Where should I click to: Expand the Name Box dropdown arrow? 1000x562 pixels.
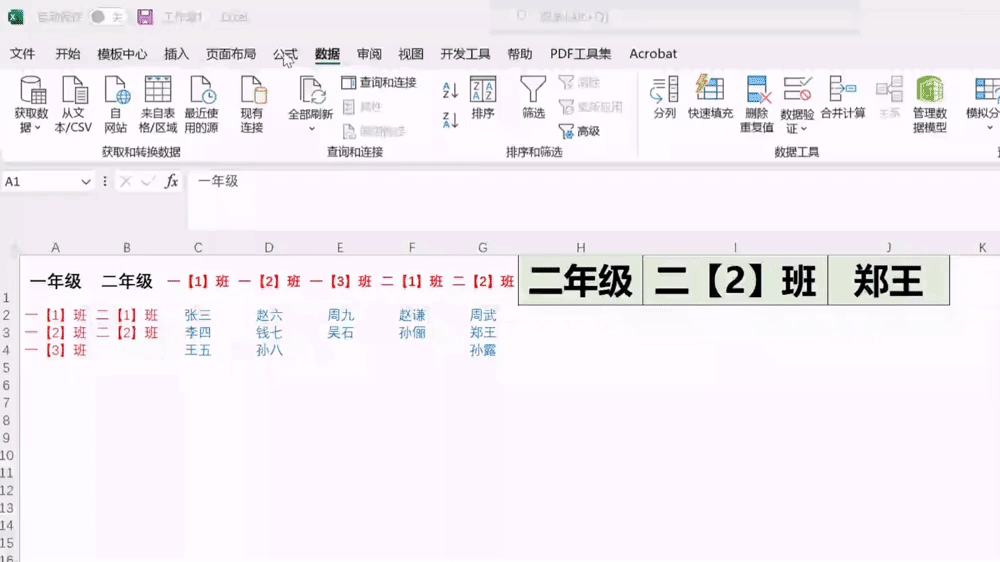(x=85, y=182)
